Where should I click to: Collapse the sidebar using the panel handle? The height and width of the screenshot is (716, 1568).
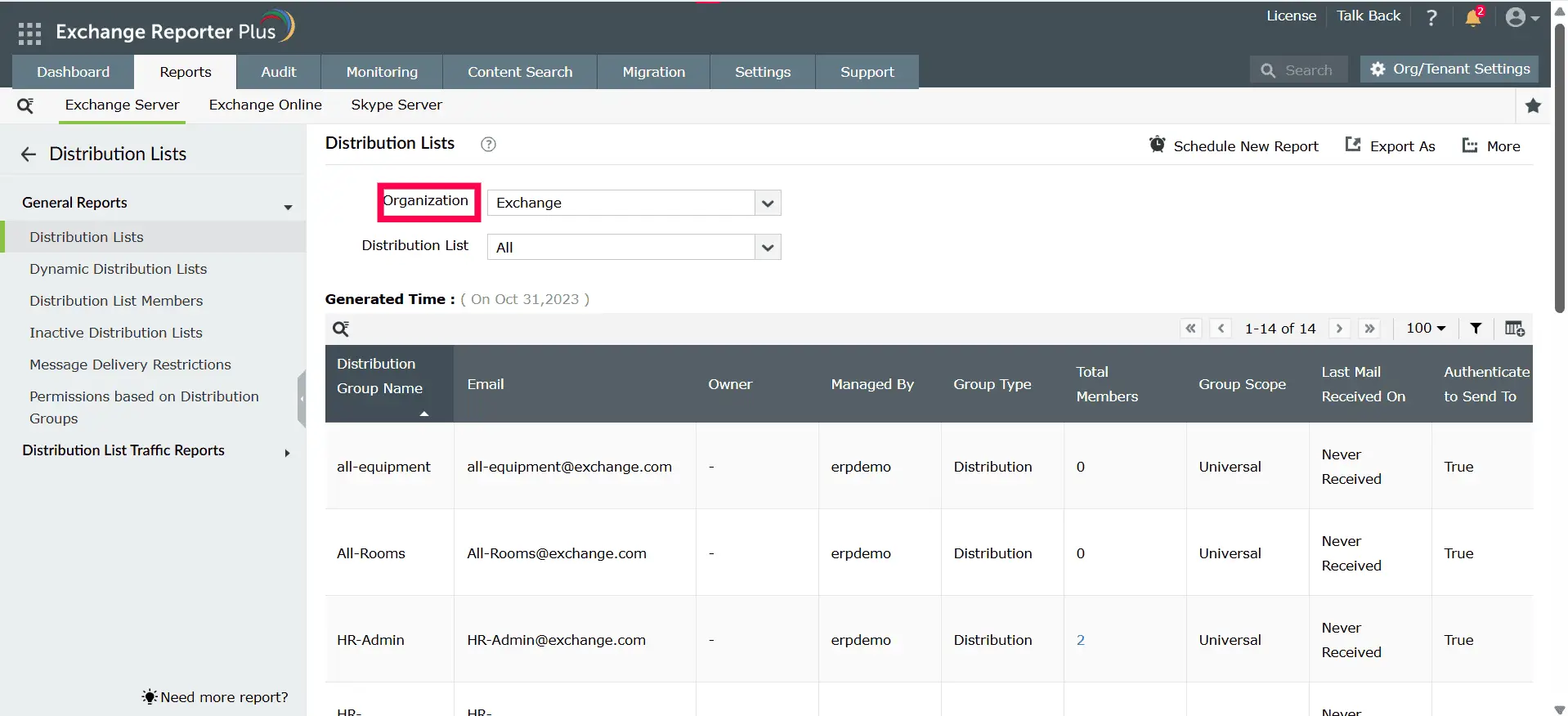(x=302, y=399)
